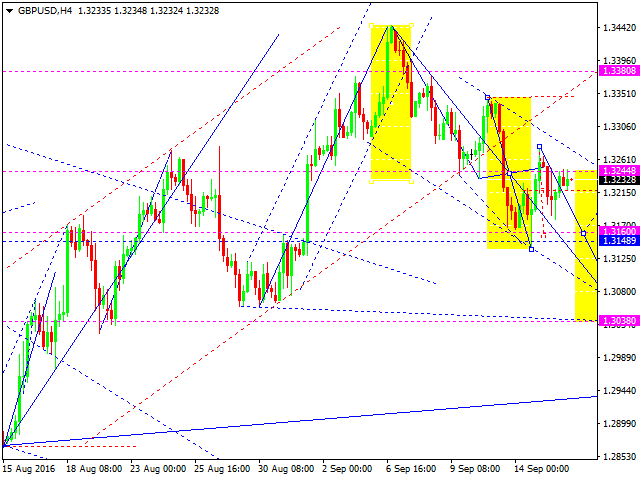Select the low value 1.32324 in the header

[x=166, y=11]
